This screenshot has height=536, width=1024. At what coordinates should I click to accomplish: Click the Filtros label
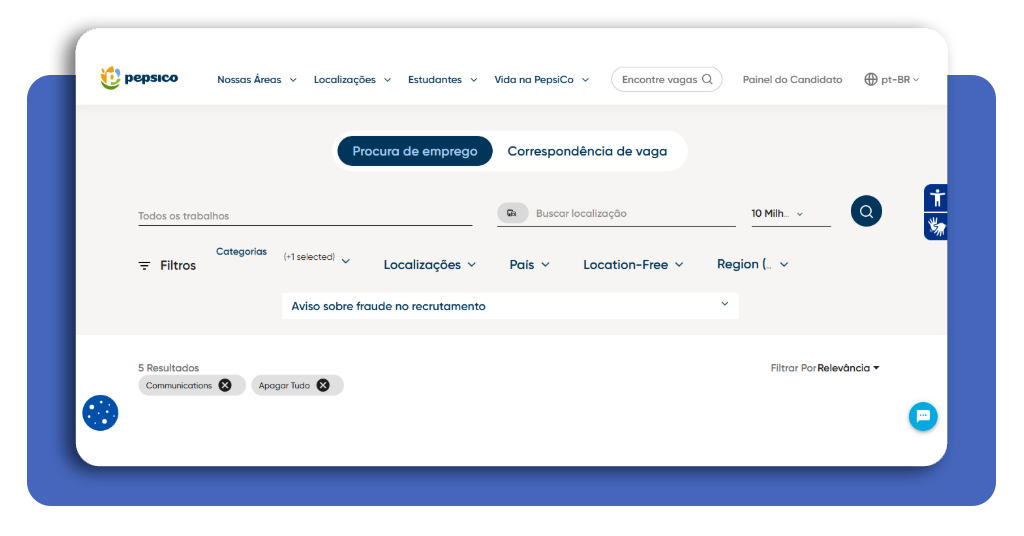[178, 266]
